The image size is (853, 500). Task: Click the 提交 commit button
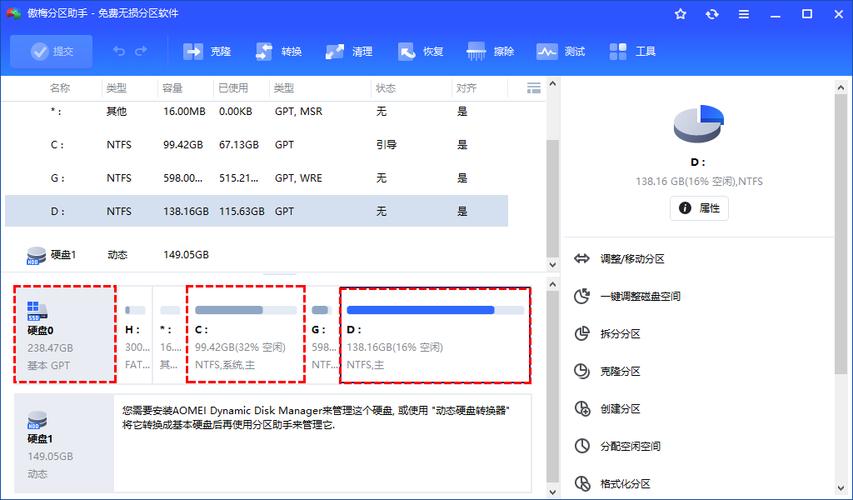click(x=51, y=51)
